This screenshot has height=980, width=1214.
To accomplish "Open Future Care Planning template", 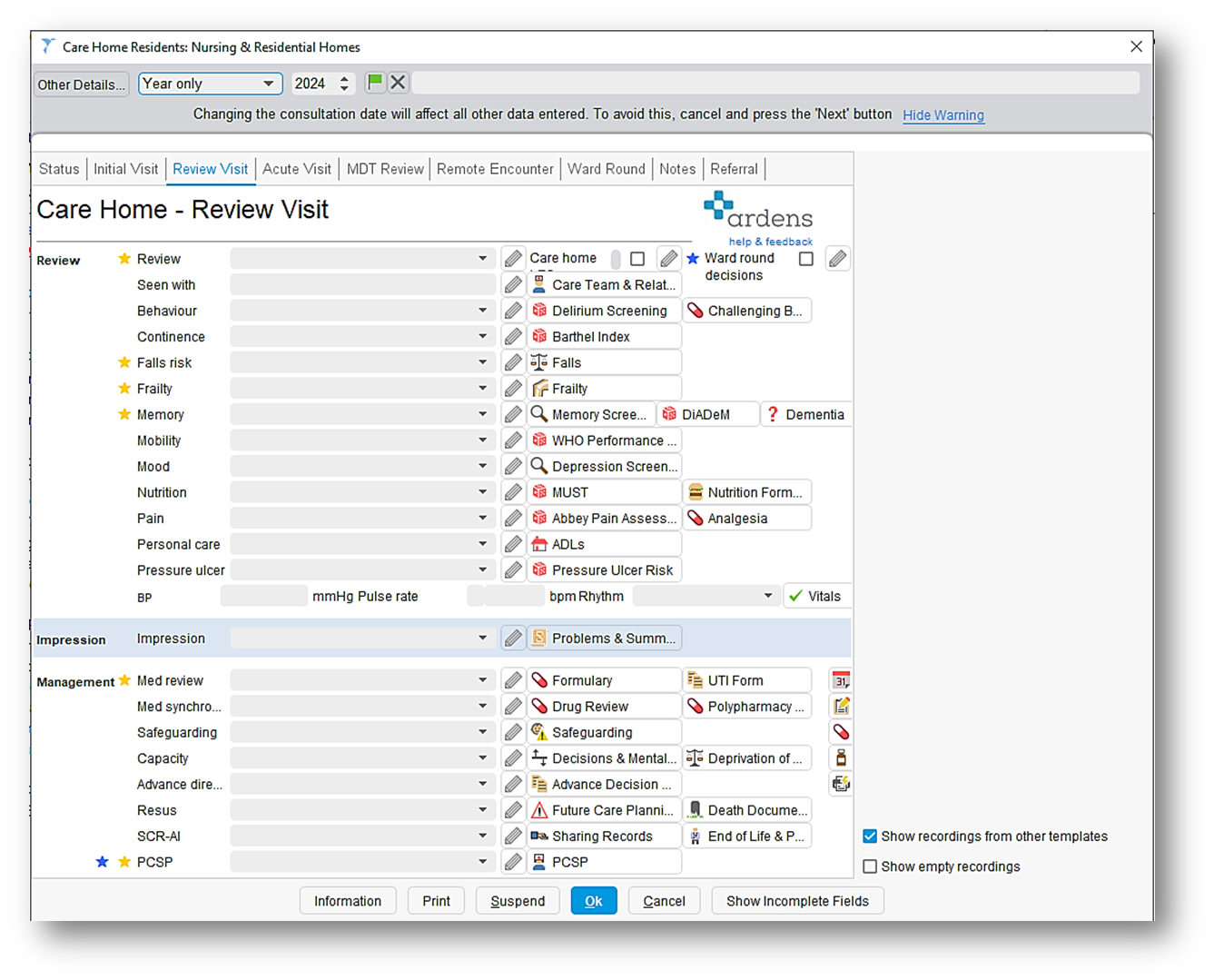I will coord(604,810).
